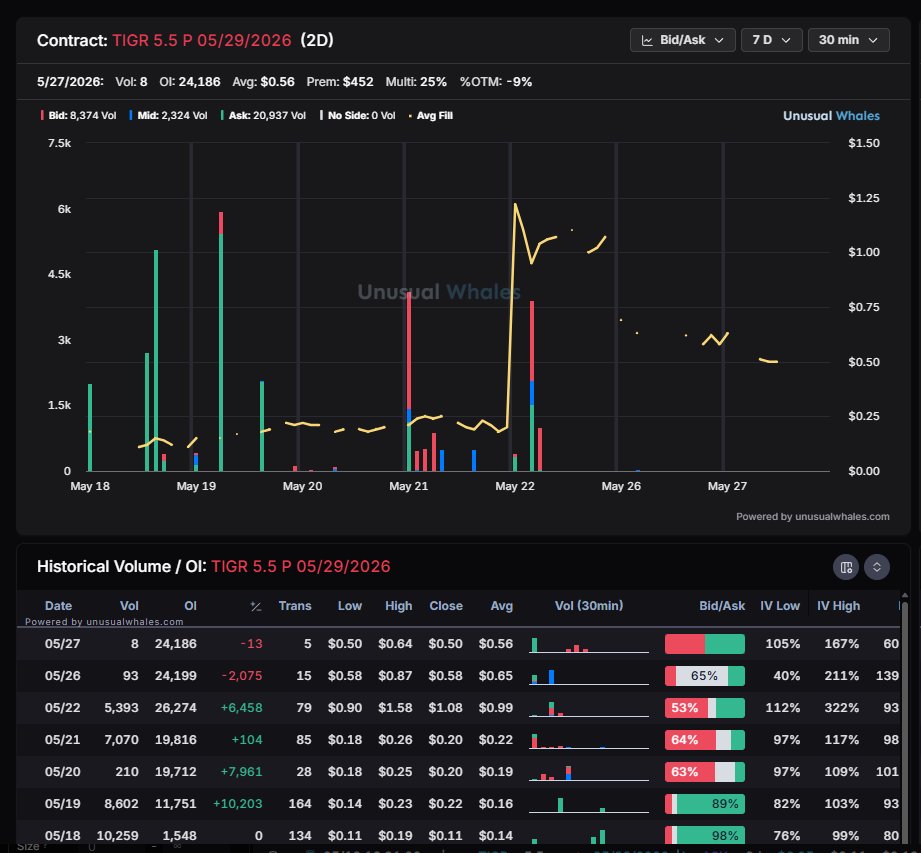Click the 05/27 volume sparkline

[589, 645]
